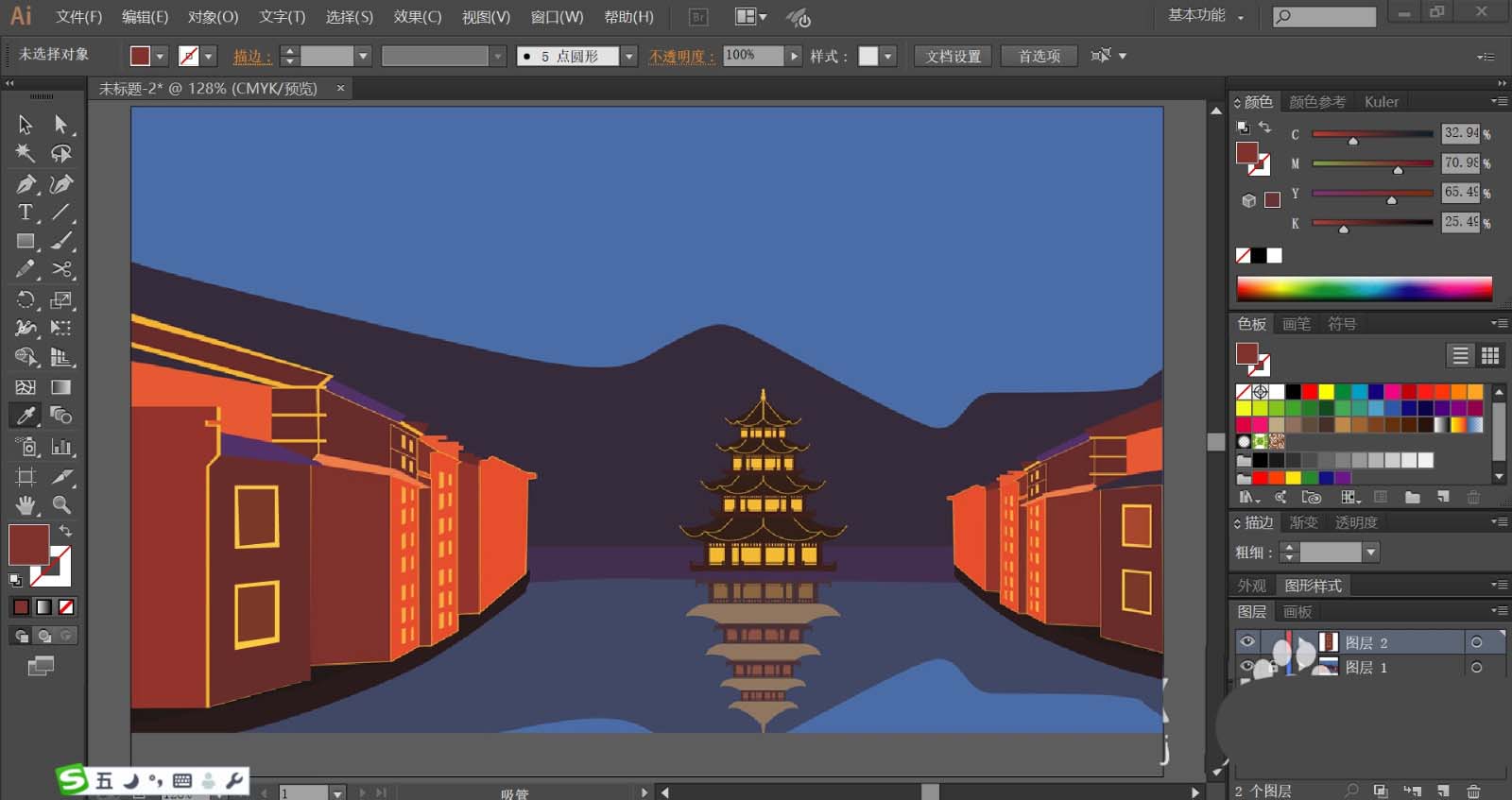Set toolbox paint mode to Color
1512x800 pixels.
pyautogui.click(x=21, y=606)
